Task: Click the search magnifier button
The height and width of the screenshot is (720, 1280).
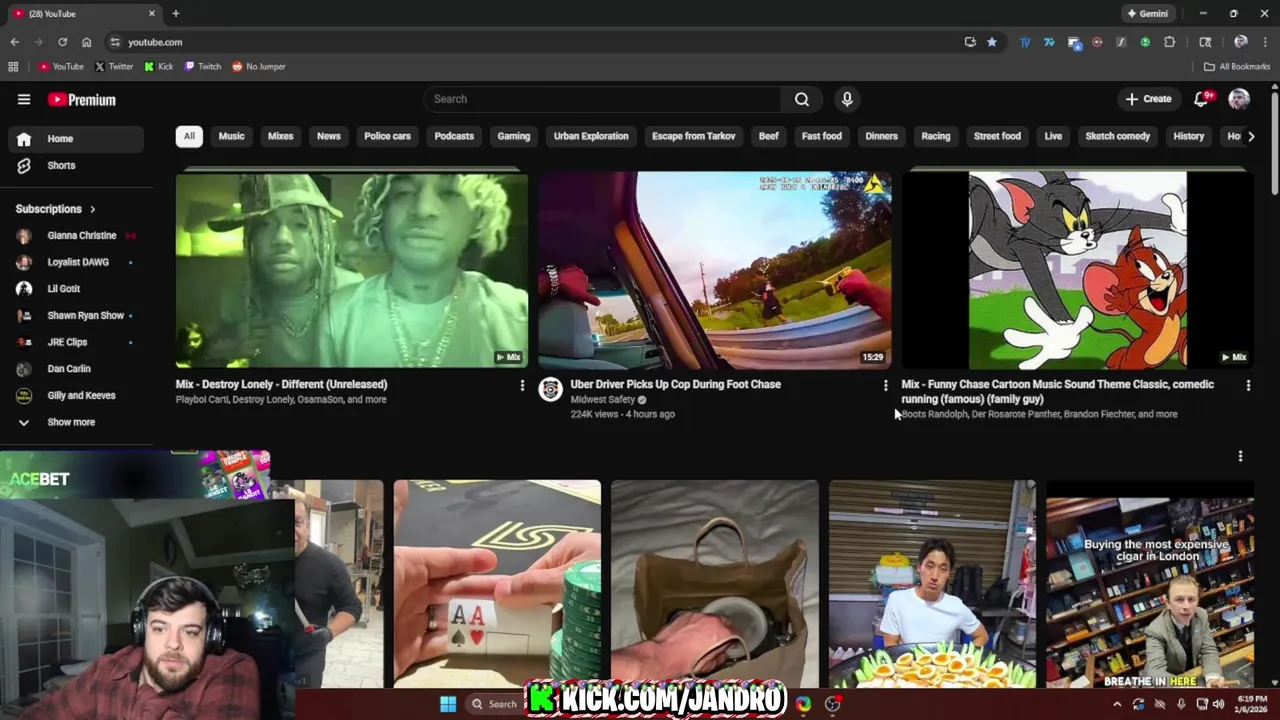Action: 801,99
